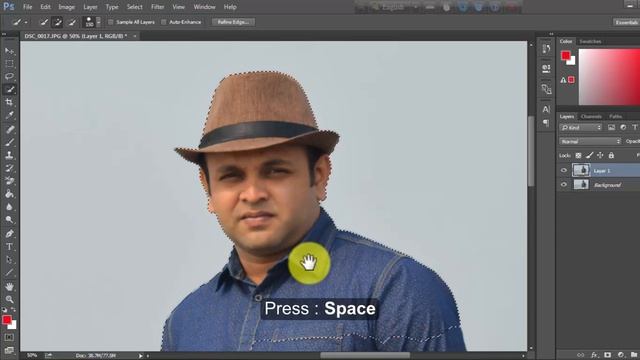
Task: Select the Eyedropper tool
Action: tap(9, 115)
